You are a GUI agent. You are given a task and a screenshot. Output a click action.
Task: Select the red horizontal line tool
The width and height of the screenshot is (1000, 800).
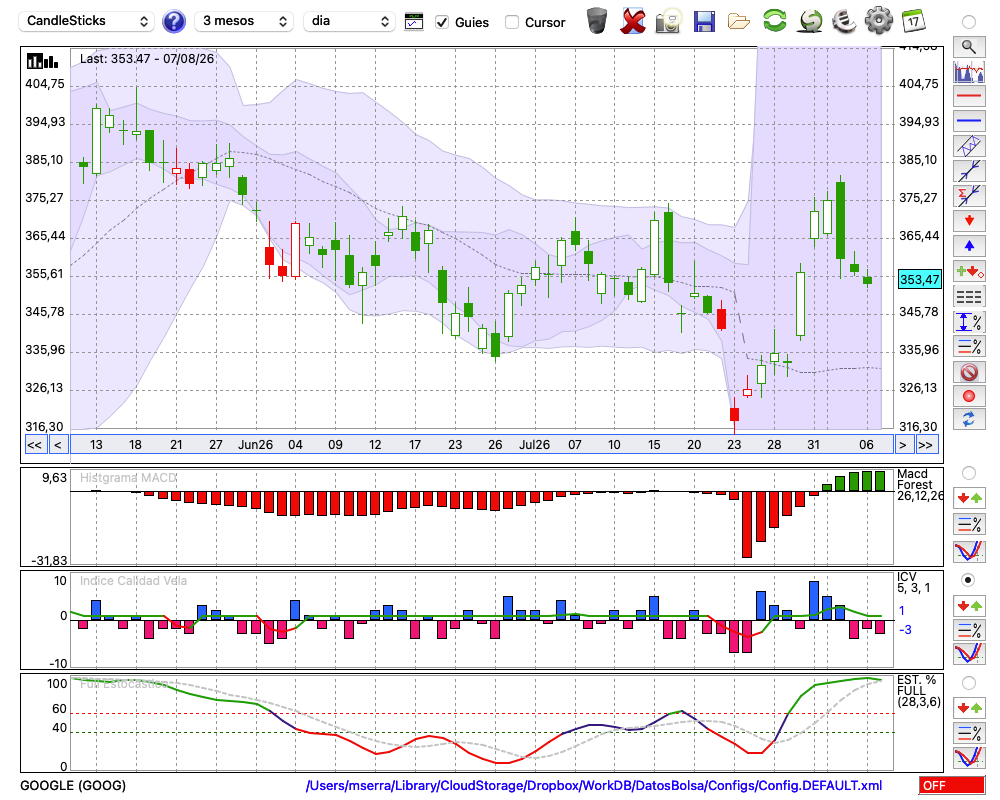click(x=969, y=96)
